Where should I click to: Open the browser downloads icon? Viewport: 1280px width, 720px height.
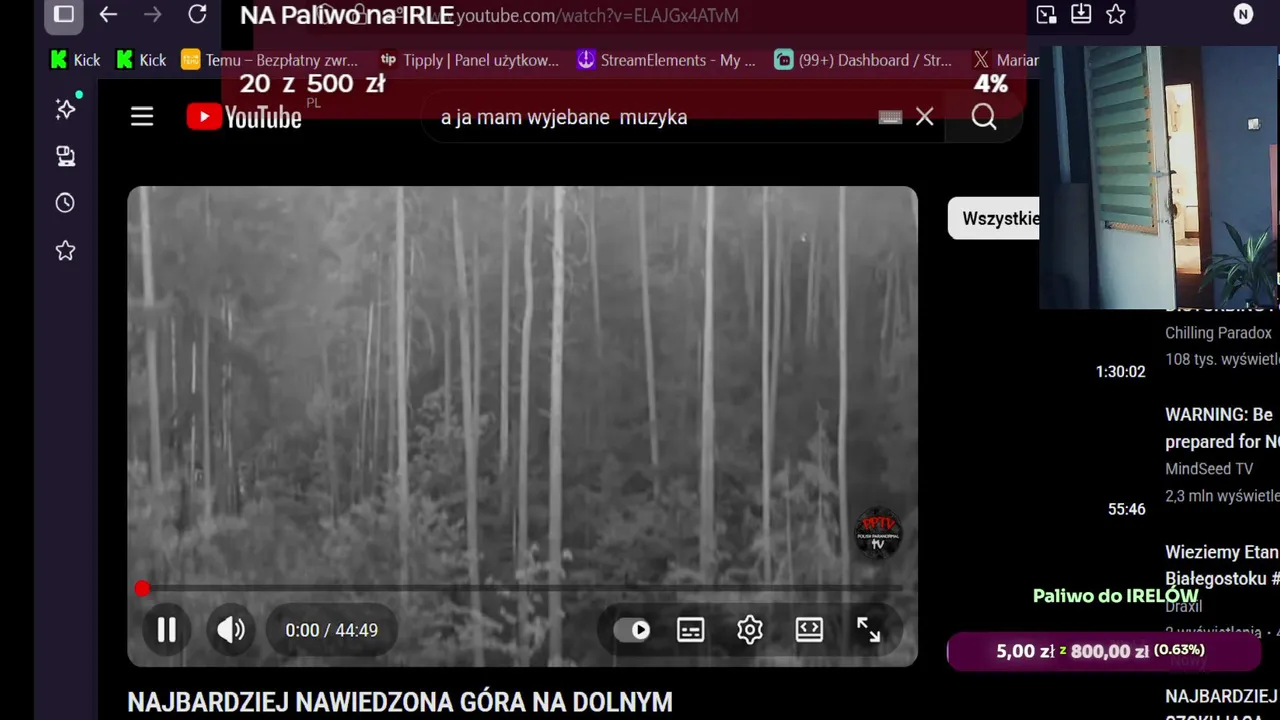pos(1081,15)
